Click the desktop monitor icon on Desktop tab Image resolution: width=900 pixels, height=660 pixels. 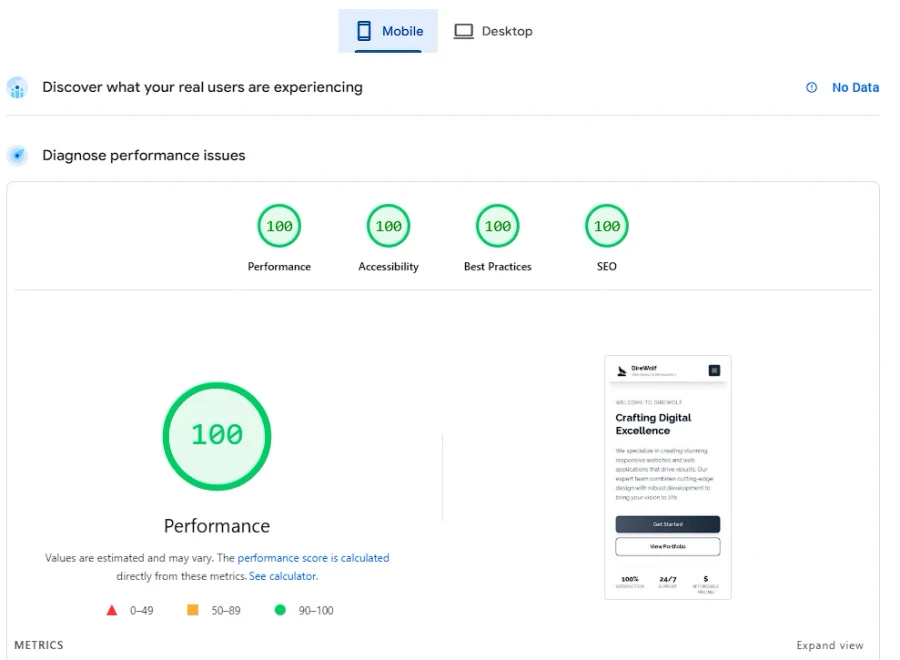[463, 31]
